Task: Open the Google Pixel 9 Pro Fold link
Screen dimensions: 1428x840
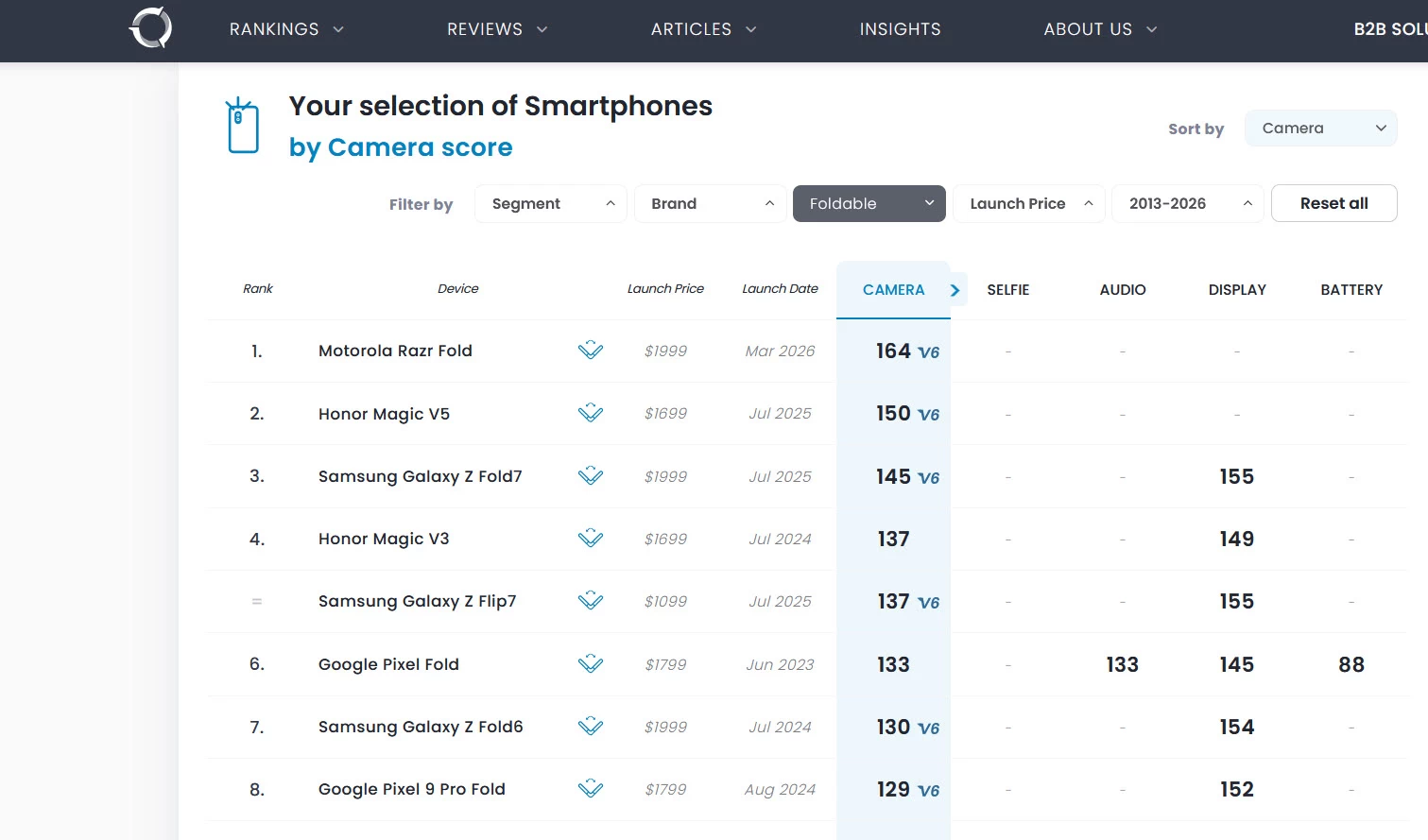Action: point(411,789)
